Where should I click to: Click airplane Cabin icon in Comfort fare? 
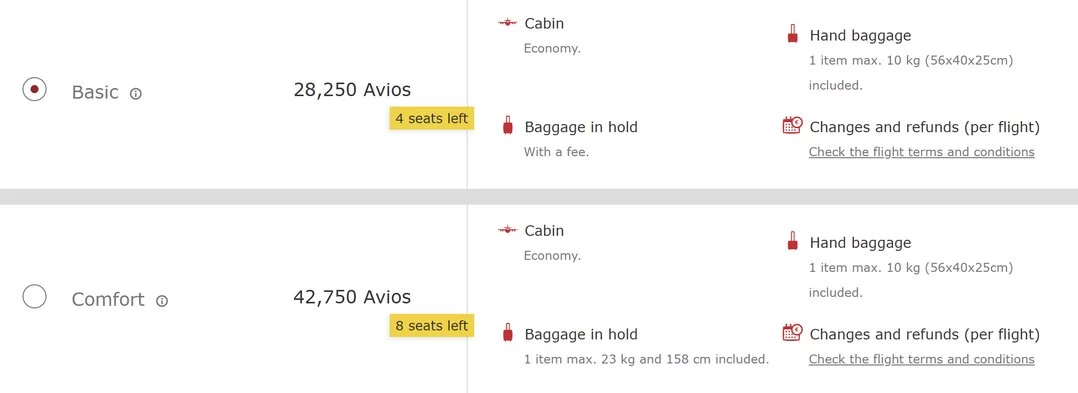[x=507, y=229]
